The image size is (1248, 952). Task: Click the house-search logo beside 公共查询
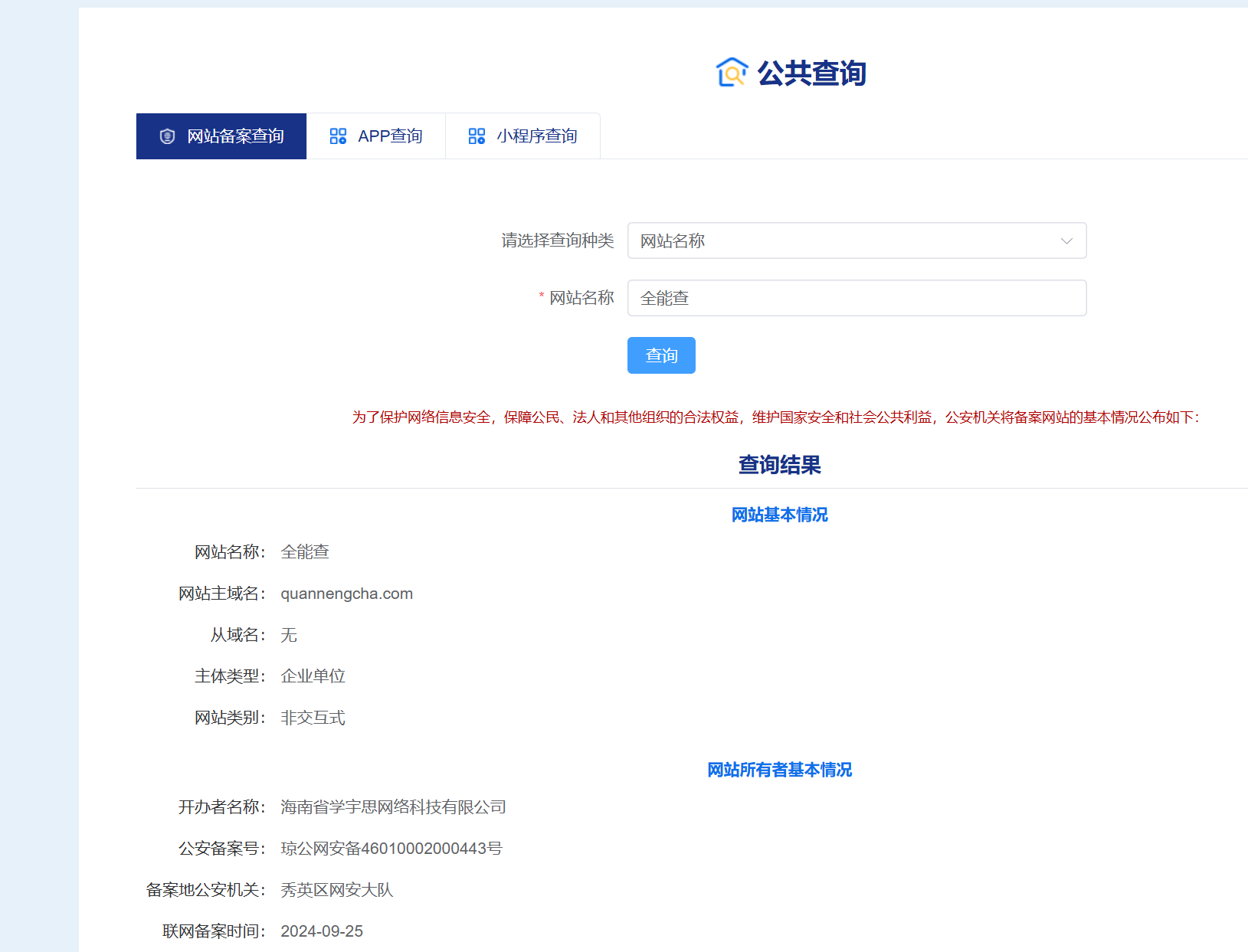pyautogui.click(x=732, y=73)
